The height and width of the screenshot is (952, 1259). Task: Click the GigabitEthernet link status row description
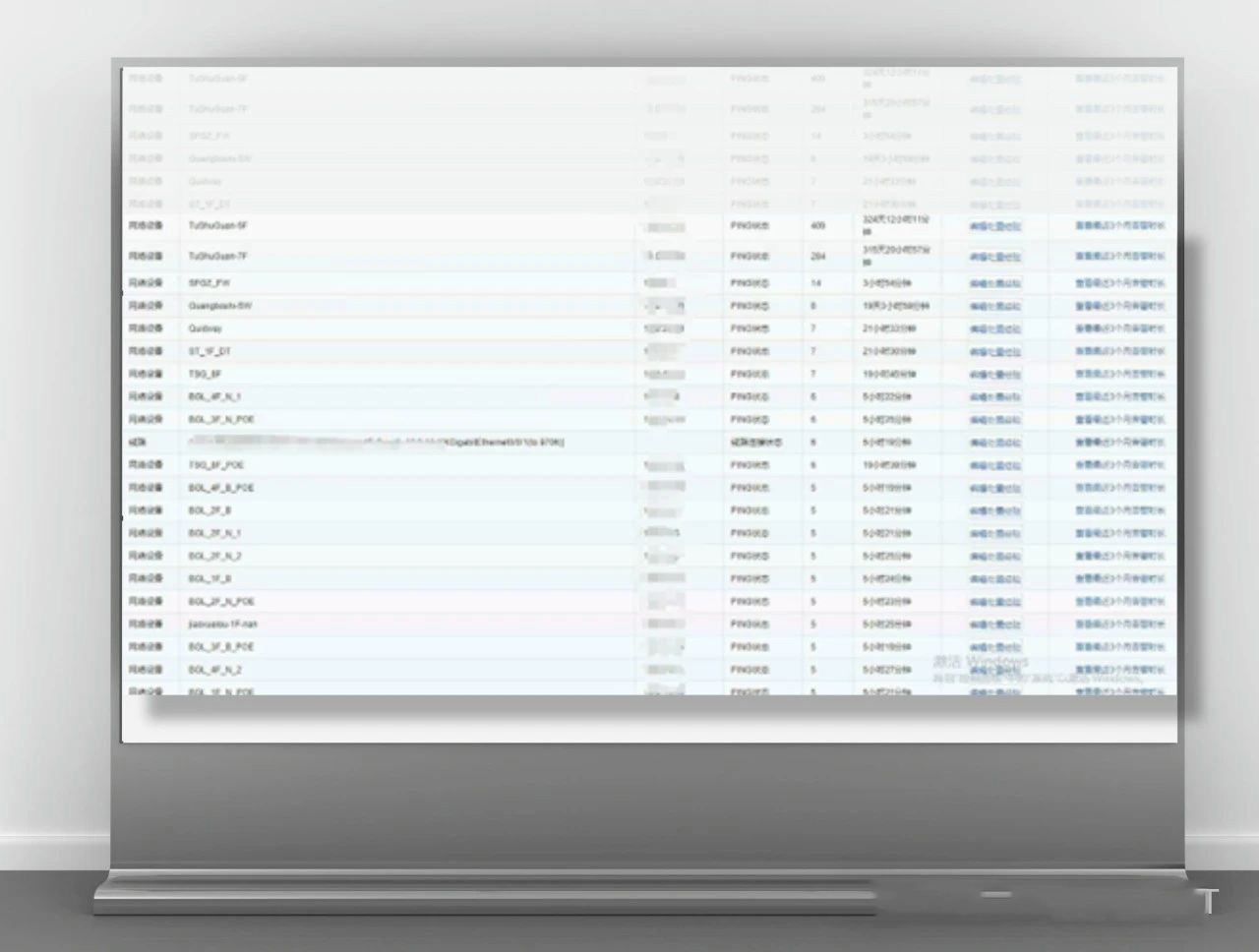393,443
